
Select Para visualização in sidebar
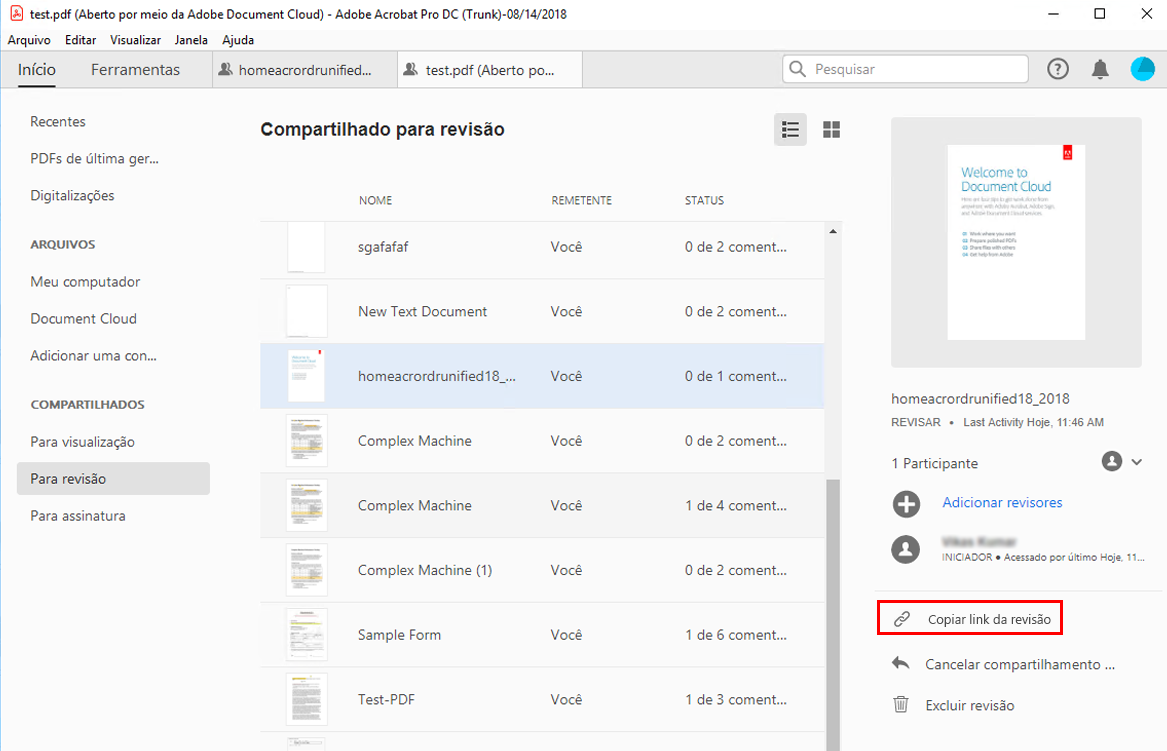(83, 442)
